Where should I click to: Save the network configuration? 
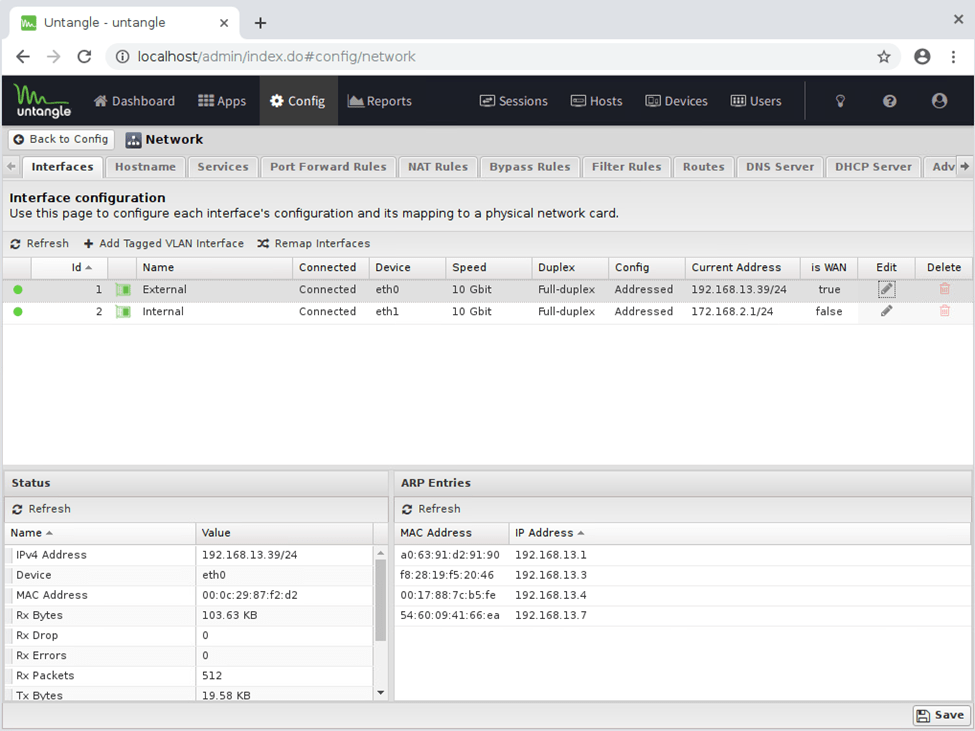click(x=941, y=715)
